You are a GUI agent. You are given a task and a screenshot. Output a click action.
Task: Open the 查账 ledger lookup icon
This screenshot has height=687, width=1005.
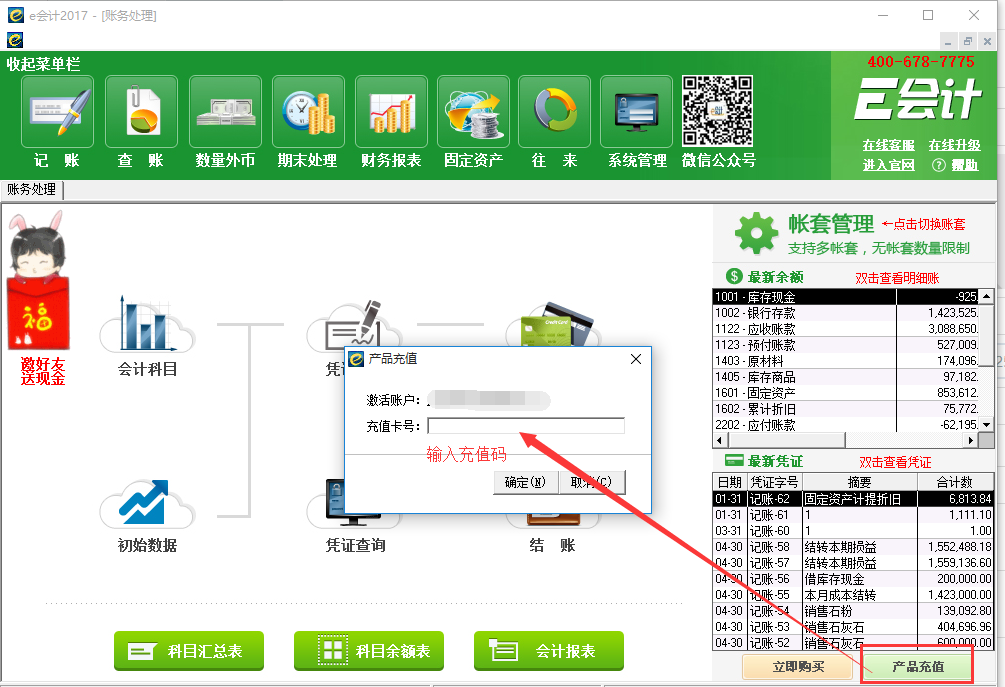141,112
